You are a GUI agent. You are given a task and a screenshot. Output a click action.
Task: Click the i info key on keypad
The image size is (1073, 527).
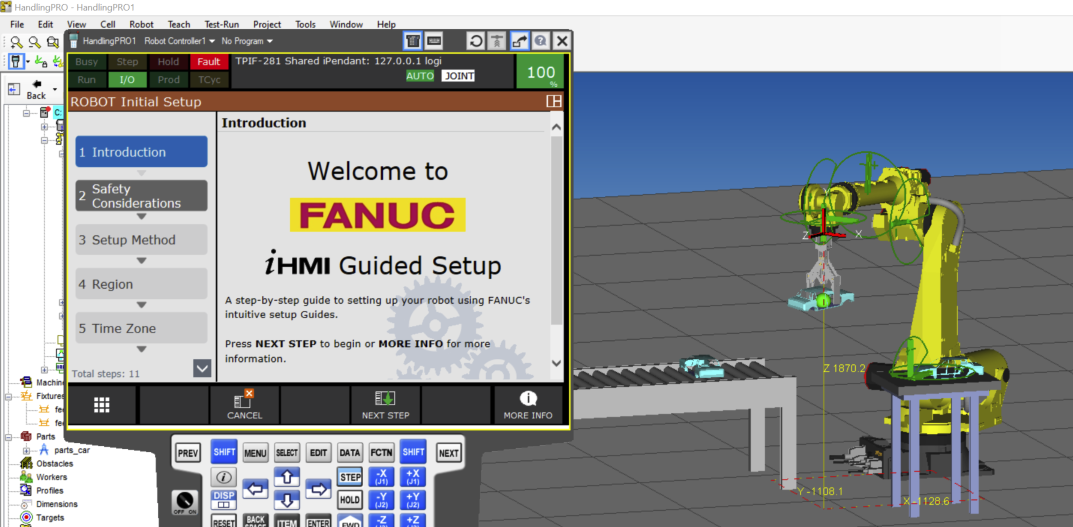[x=224, y=477]
